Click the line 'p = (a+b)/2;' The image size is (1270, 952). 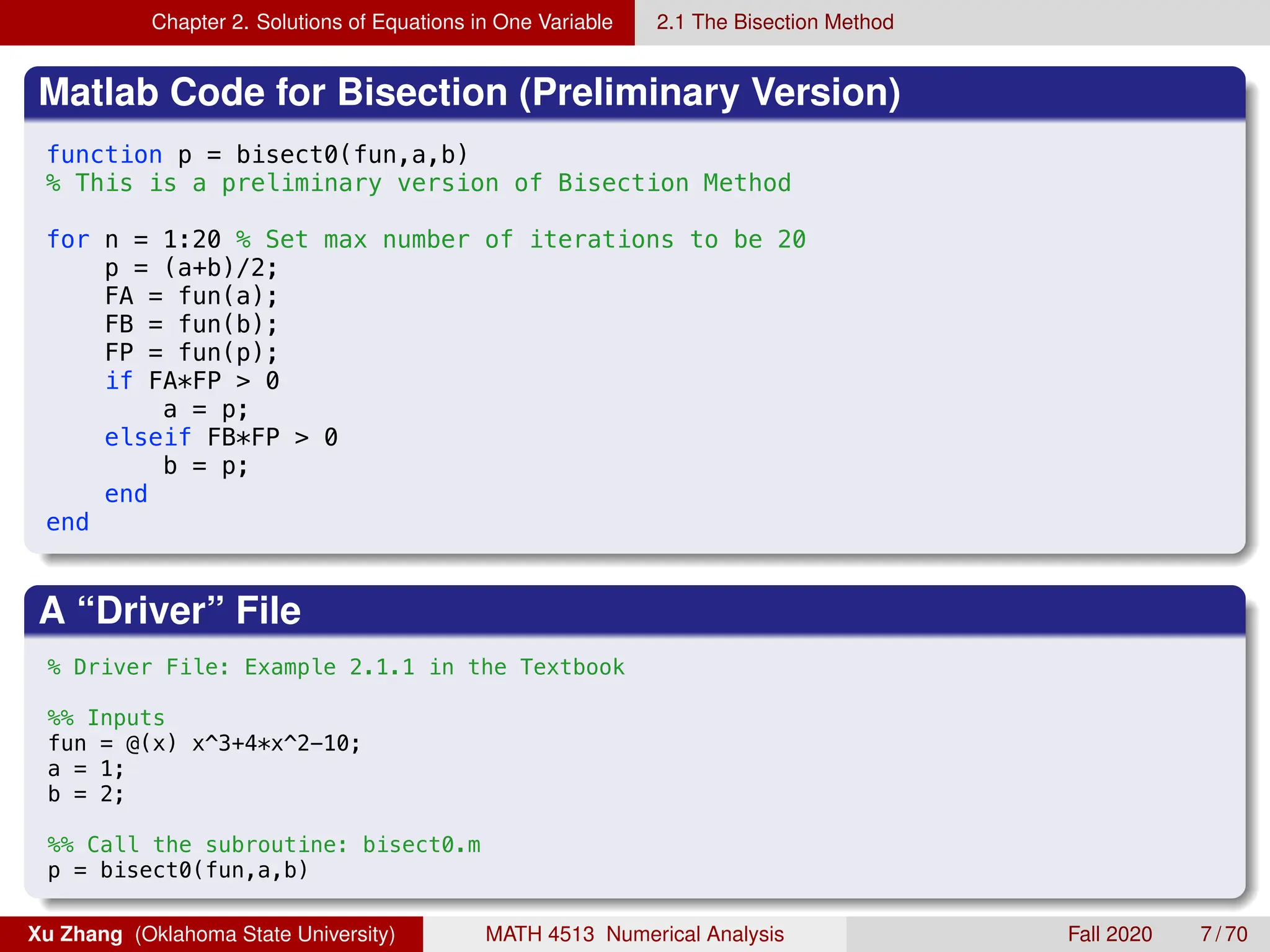point(192,268)
